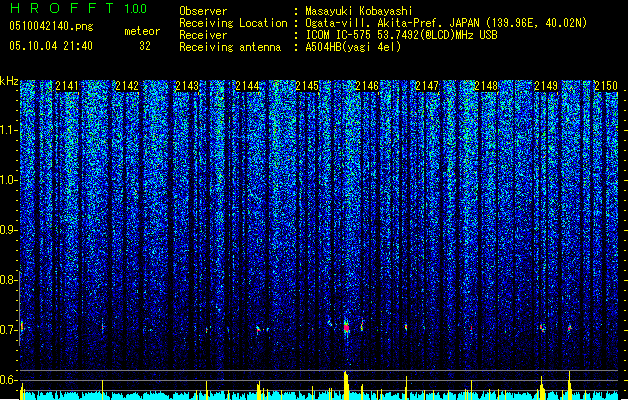Click the 1.1 kHz axis label
The image size is (629, 400).
pyautogui.click(x=8, y=130)
